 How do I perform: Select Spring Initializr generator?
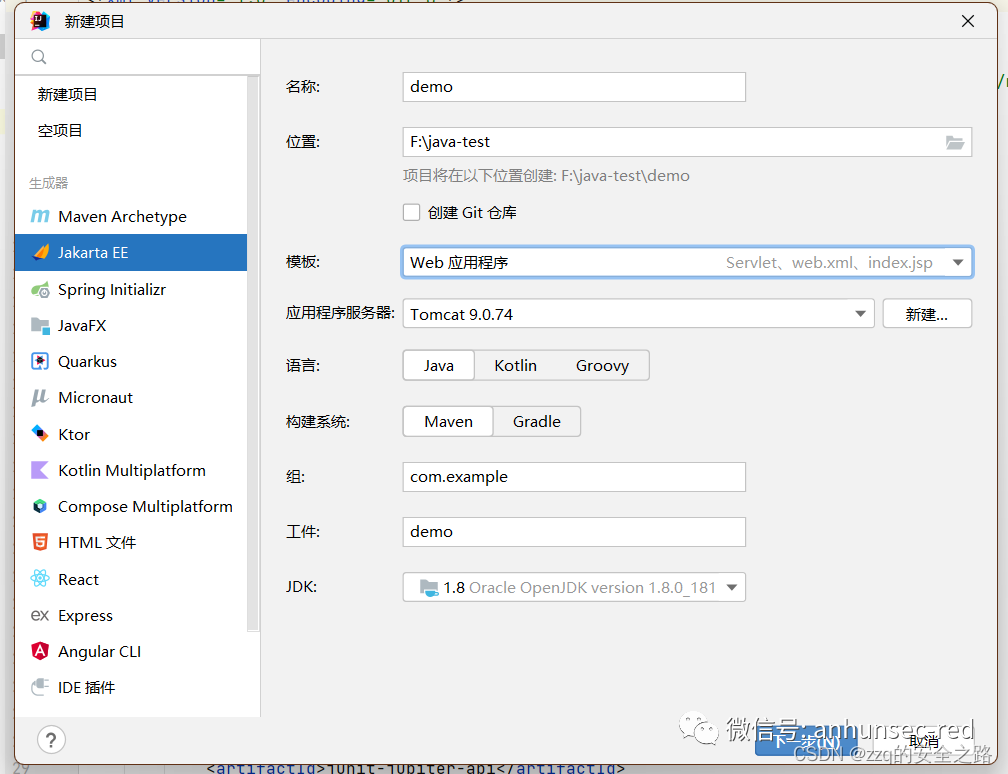click(x=130, y=290)
